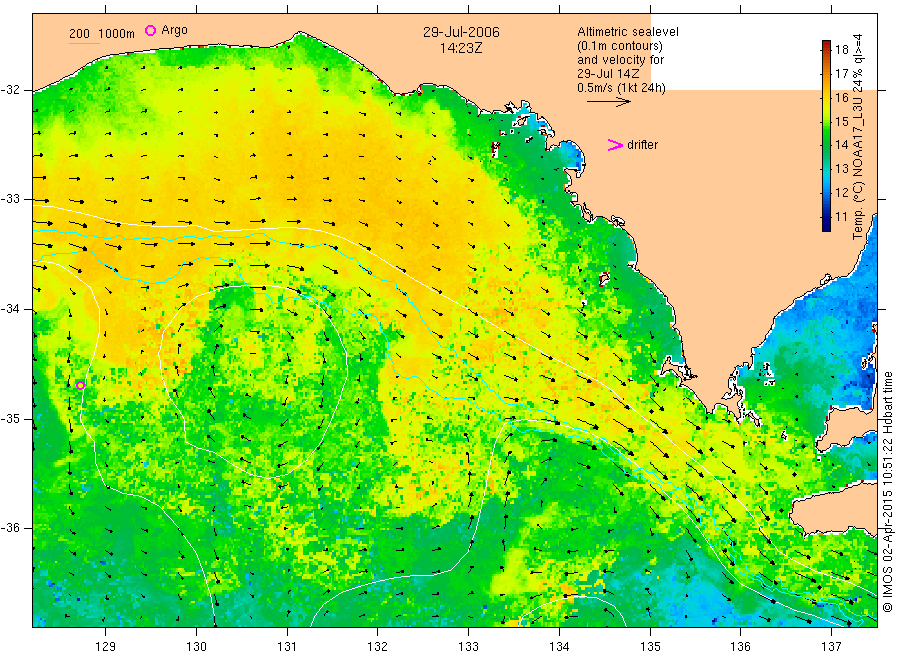Viewport: 900px width, 660px height.
Task: Click the time label 14:23Z
Action: (461, 48)
